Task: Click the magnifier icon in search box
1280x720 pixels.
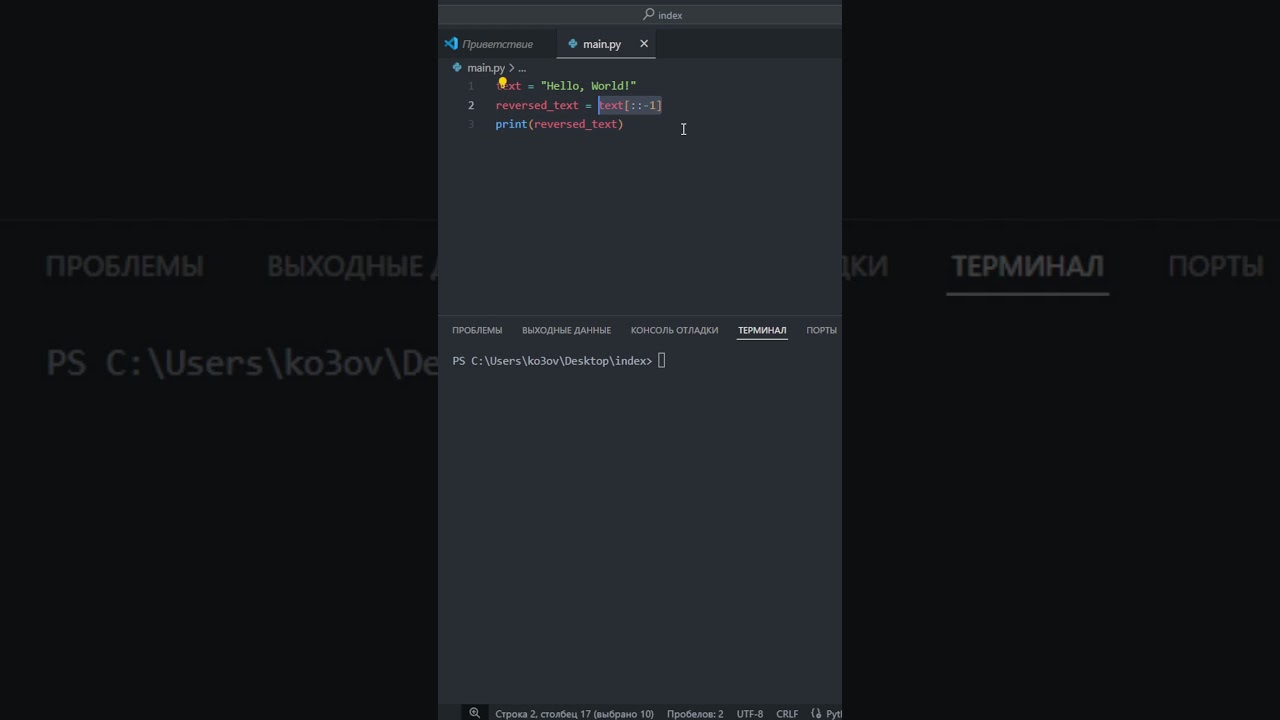Action: tap(649, 15)
